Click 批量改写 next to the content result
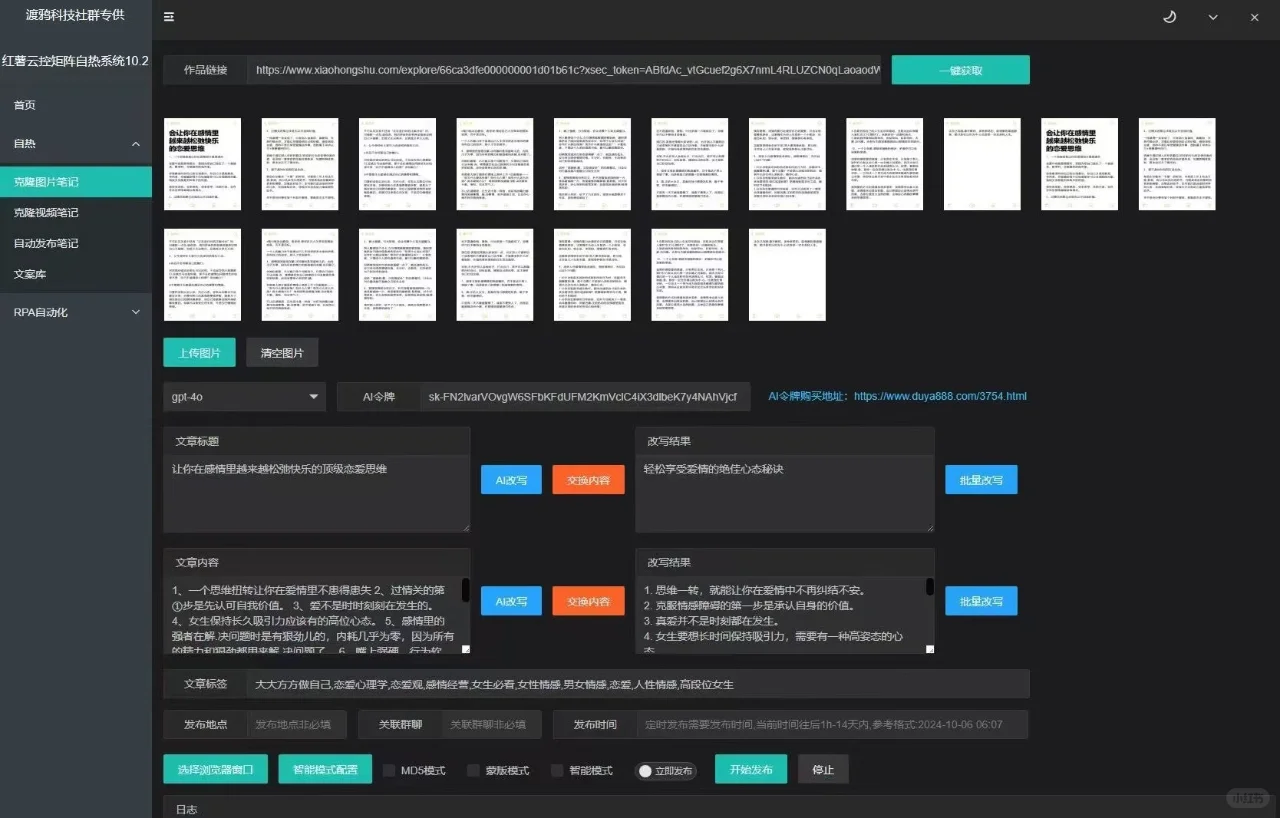The height and width of the screenshot is (818, 1280). click(981, 601)
